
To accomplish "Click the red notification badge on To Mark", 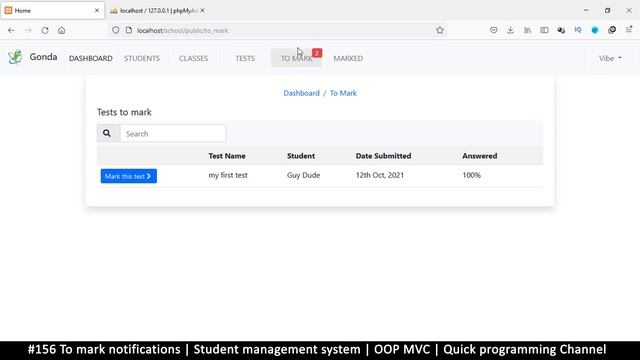I will tap(317, 53).
